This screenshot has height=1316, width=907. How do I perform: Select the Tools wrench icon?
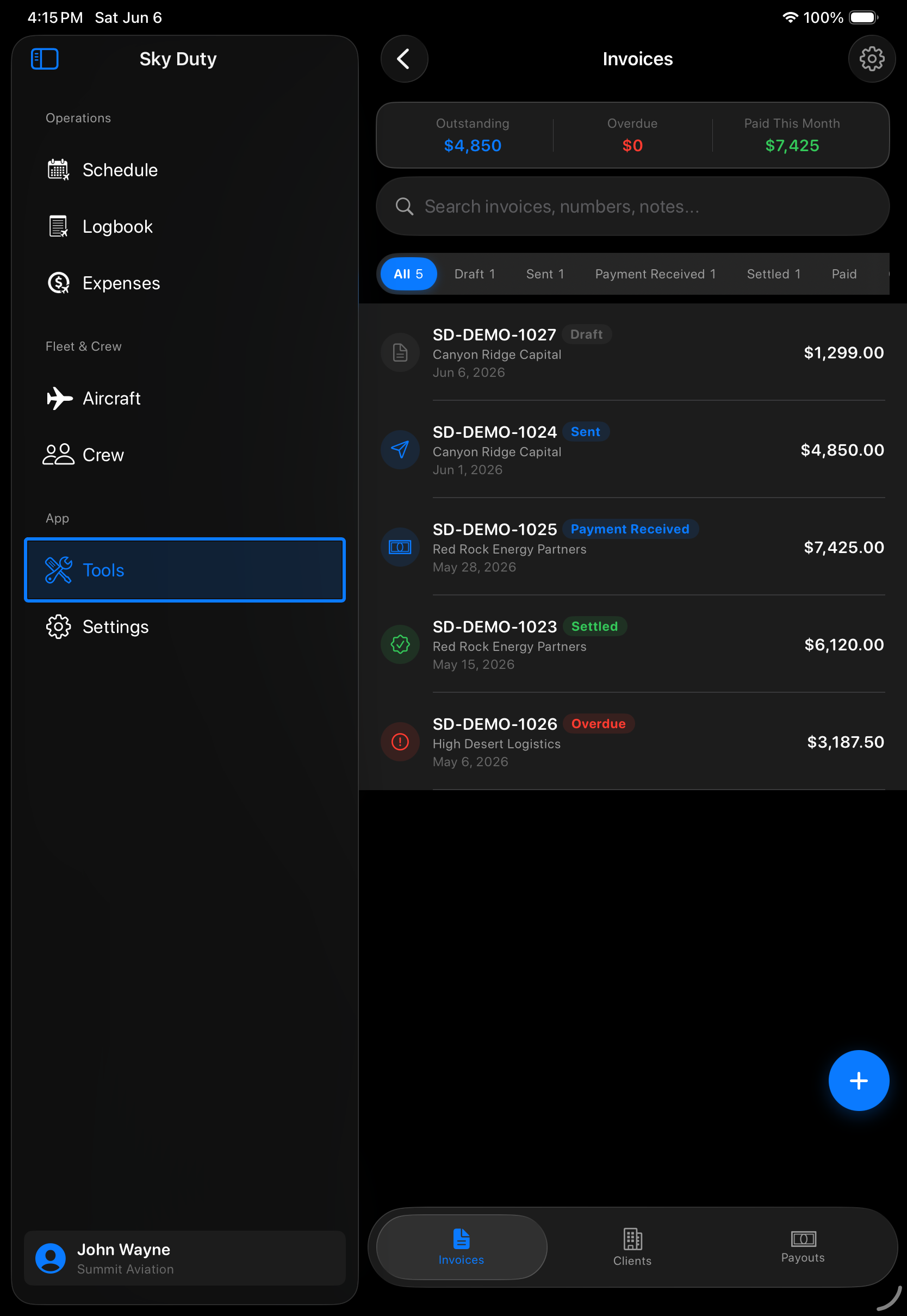coord(58,570)
